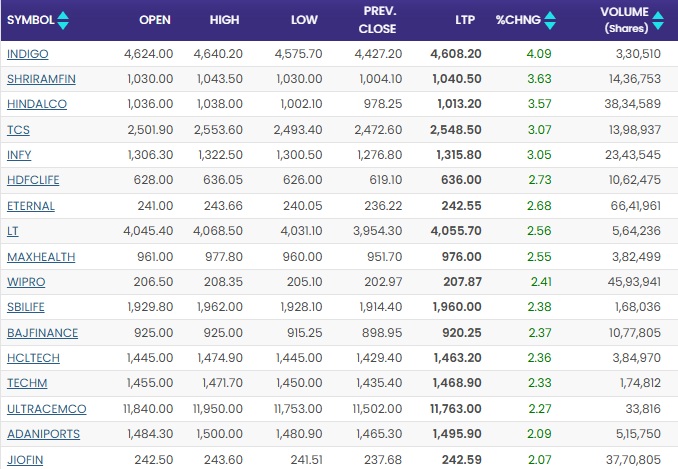Open SBILIFE stock details
The height and width of the screenshot is (469, 678).
(x=28, y=307)
